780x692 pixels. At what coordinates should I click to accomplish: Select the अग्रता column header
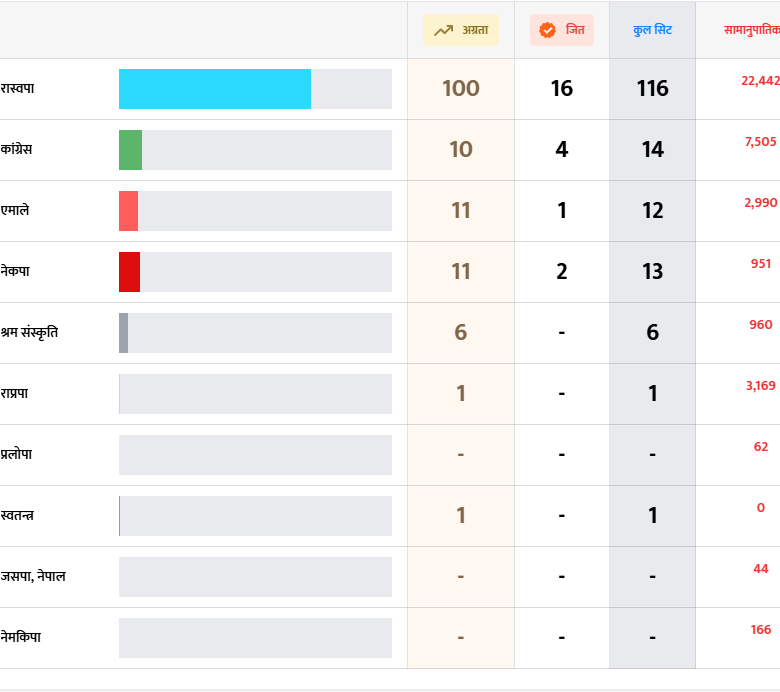(x=461, y=30)
